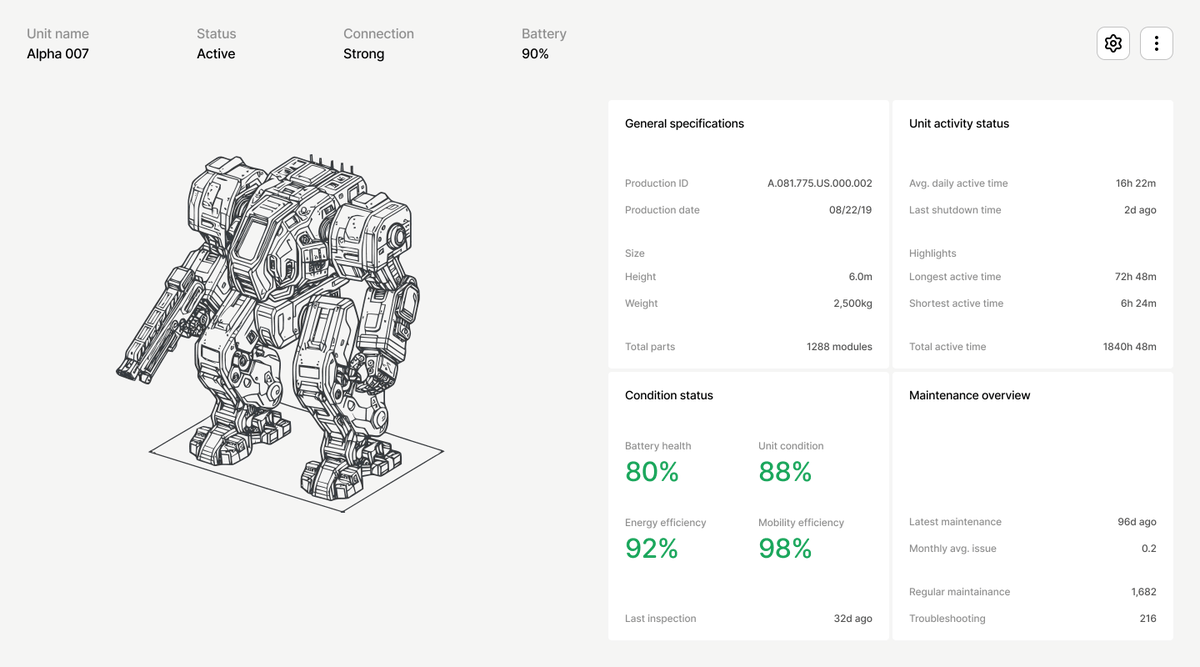Click the 88% unit condition figure
Screen dimensions: 1200x667
coord(785,472)
